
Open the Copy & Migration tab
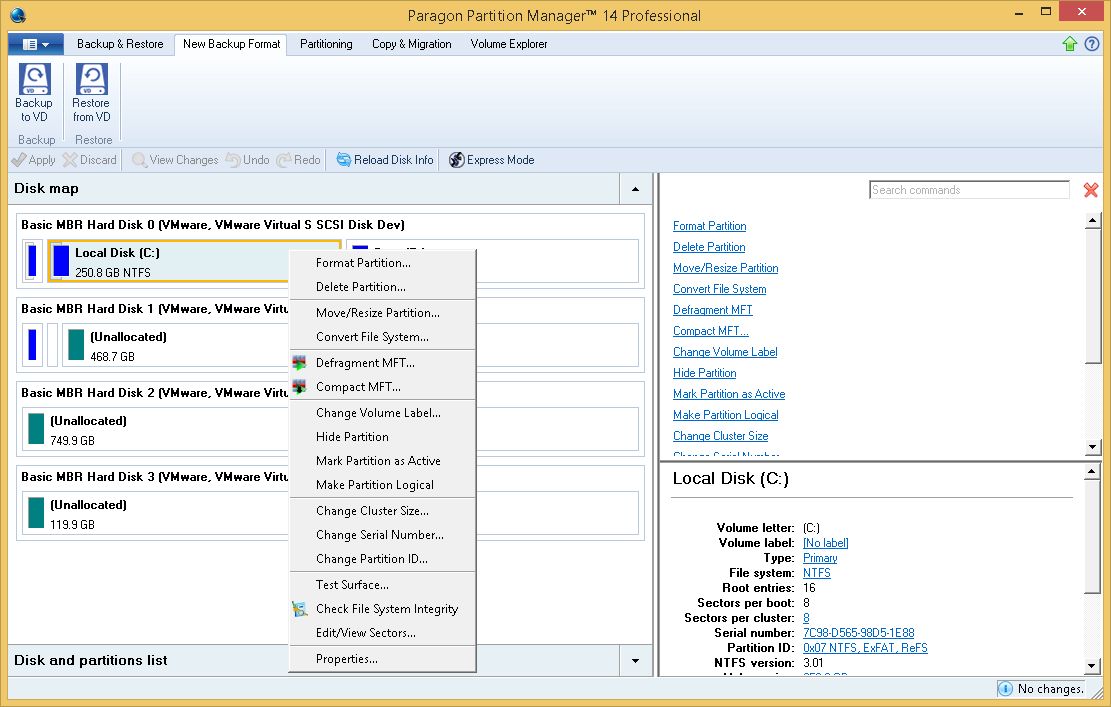tap(412, 44)
